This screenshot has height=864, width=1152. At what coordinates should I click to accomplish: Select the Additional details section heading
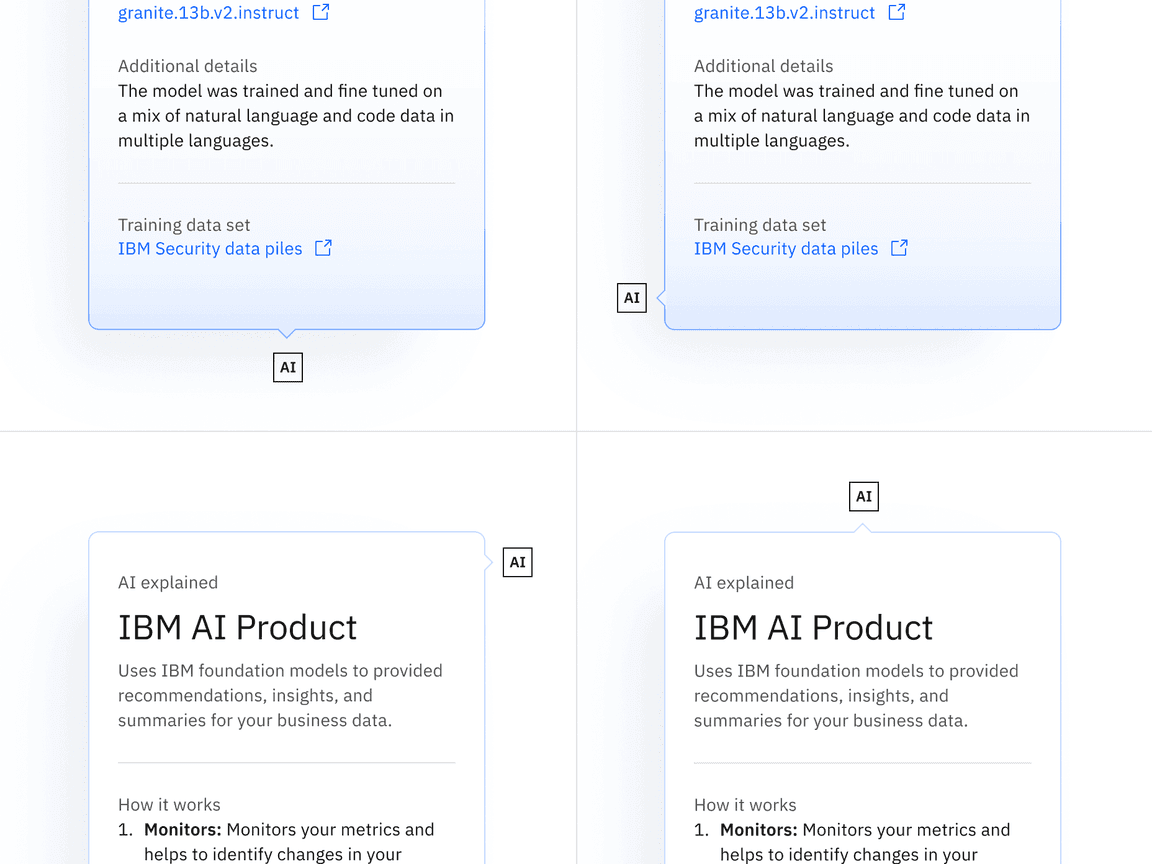[187, 66]
